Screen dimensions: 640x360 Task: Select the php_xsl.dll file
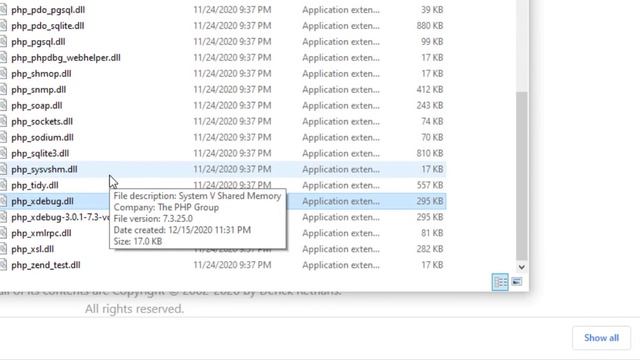pyautogui.click(x=33, y=249)
